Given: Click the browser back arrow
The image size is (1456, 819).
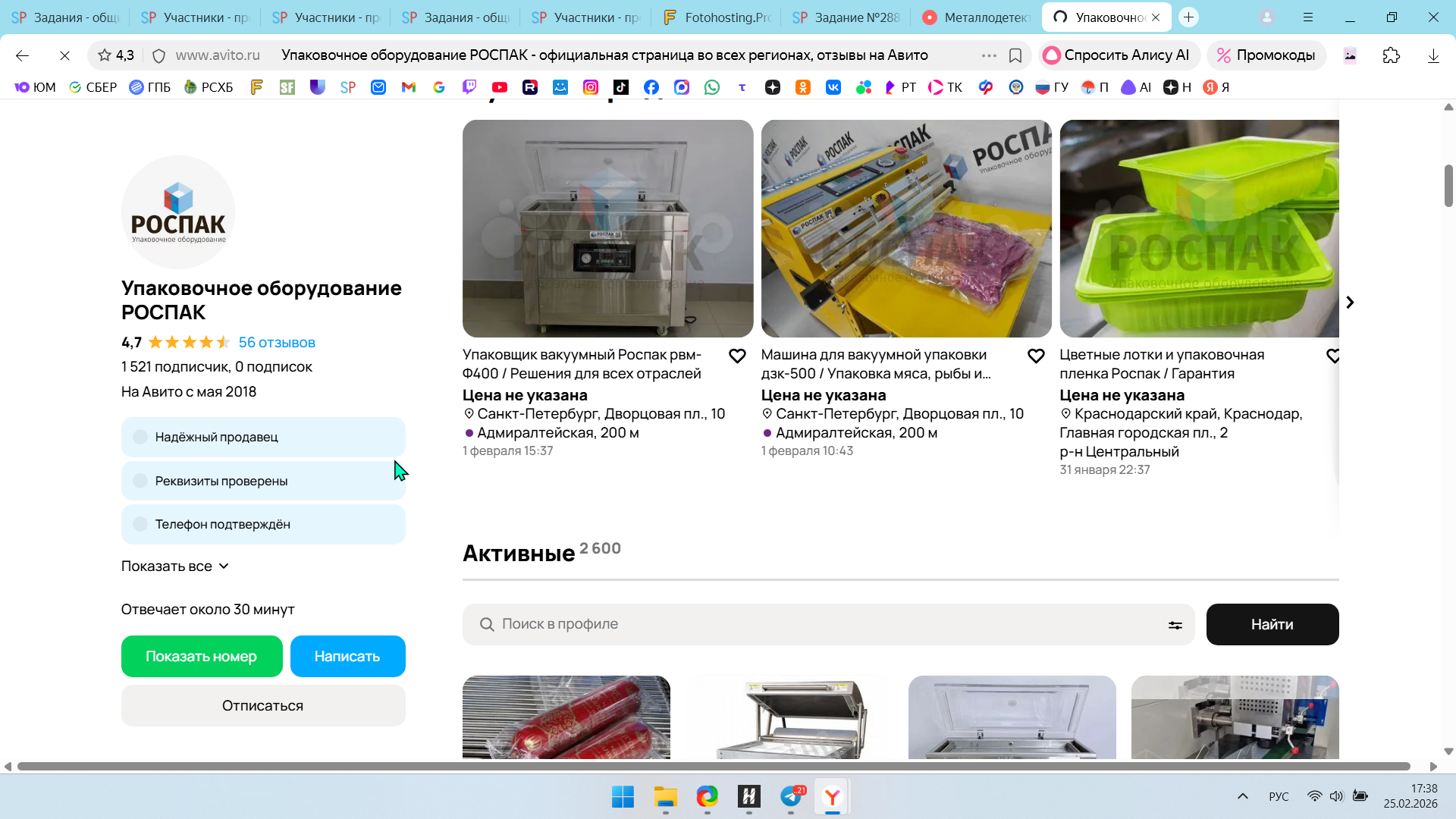Looking at the screenshot, I should point(22,55).
